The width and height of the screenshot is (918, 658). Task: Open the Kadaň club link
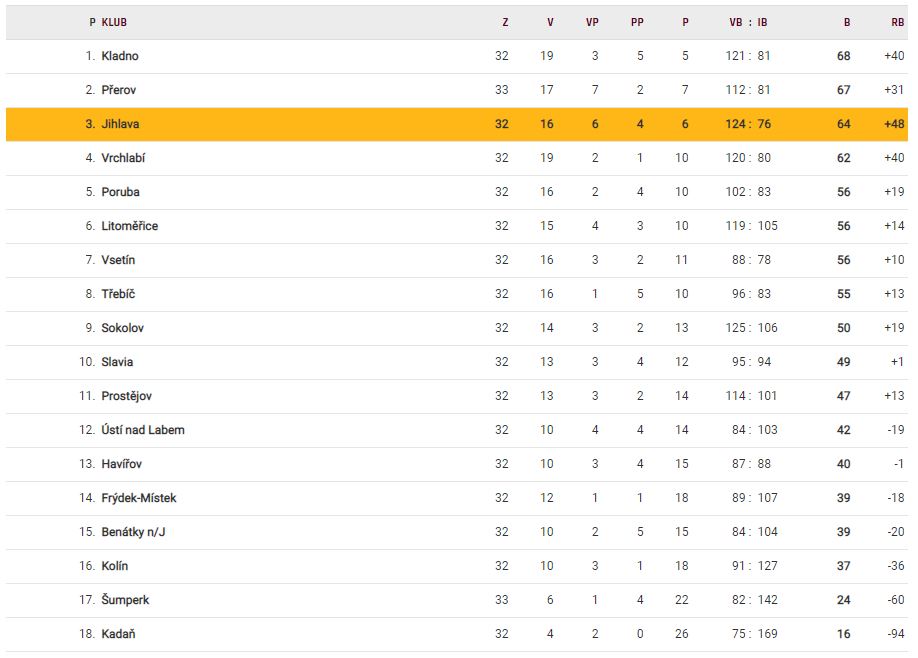pyautogui.click(x=118, y=634)
